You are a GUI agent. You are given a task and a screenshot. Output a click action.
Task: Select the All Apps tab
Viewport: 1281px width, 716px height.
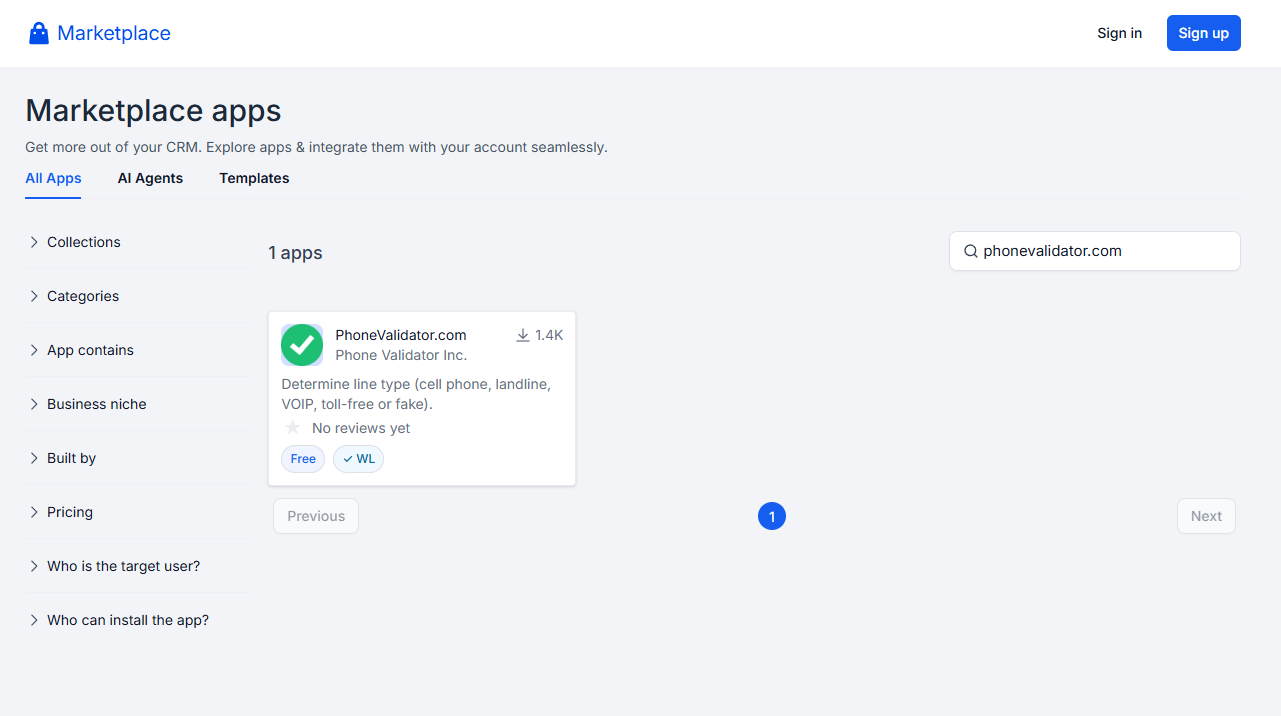coord(53,178)
